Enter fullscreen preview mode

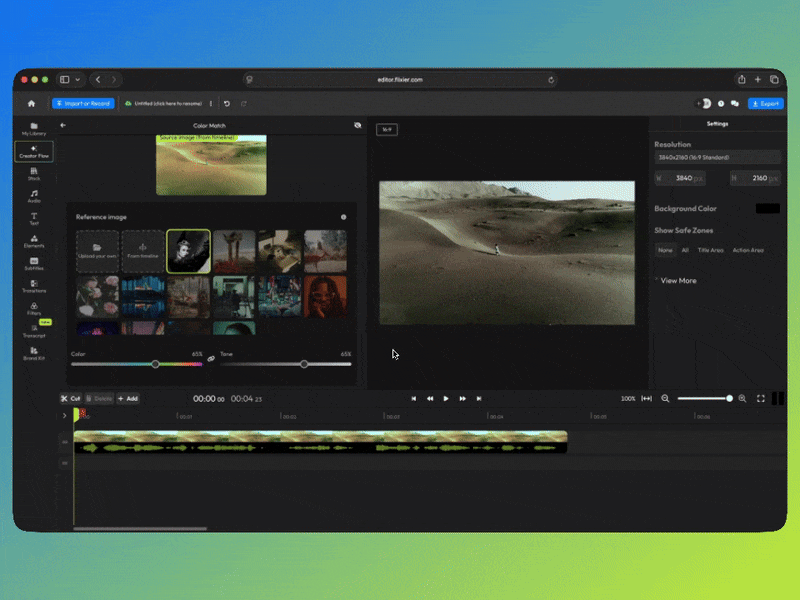pyautogui.click(x=761, y=398)
